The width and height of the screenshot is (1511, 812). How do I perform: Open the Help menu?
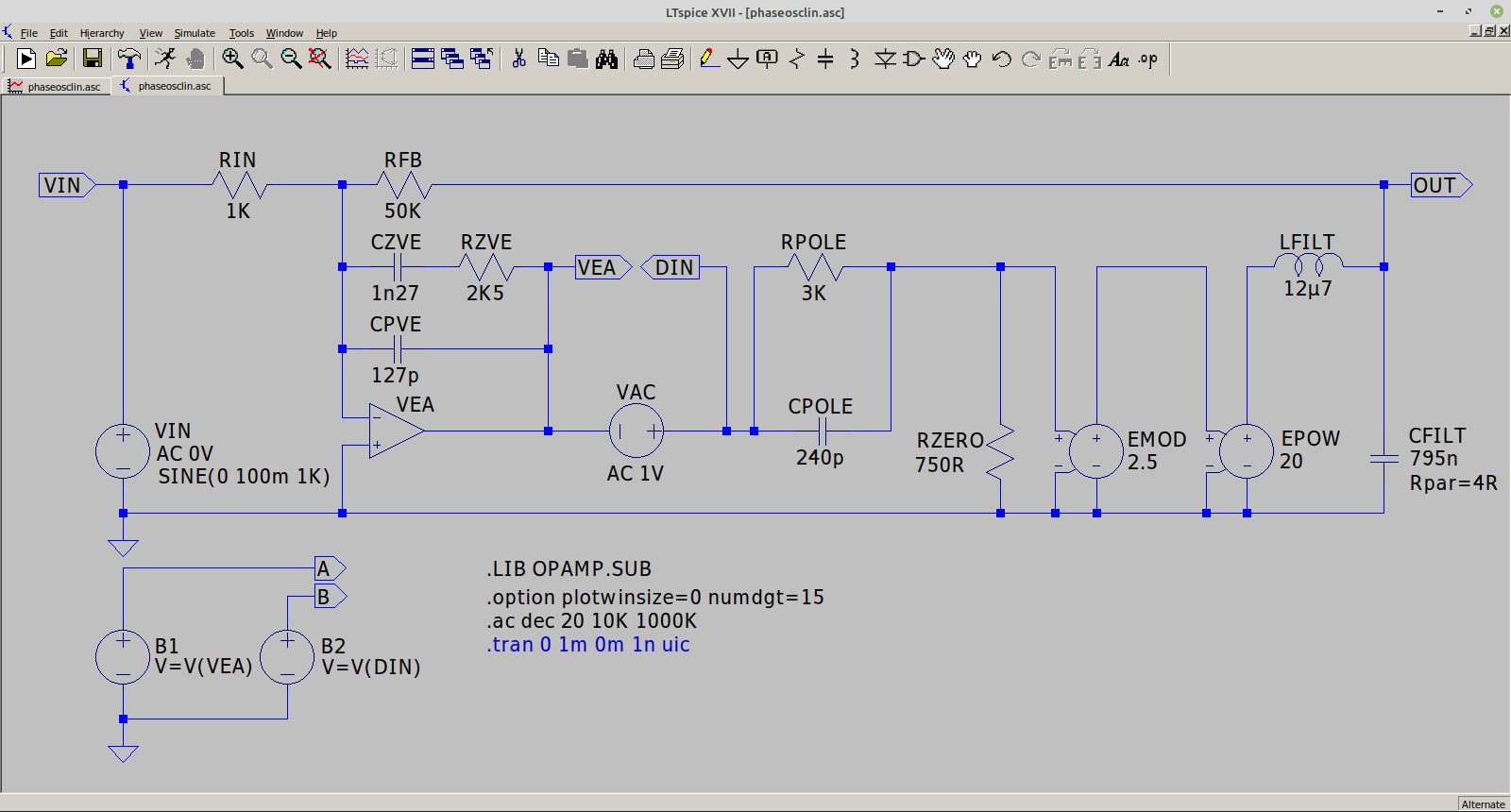[326, 33]
